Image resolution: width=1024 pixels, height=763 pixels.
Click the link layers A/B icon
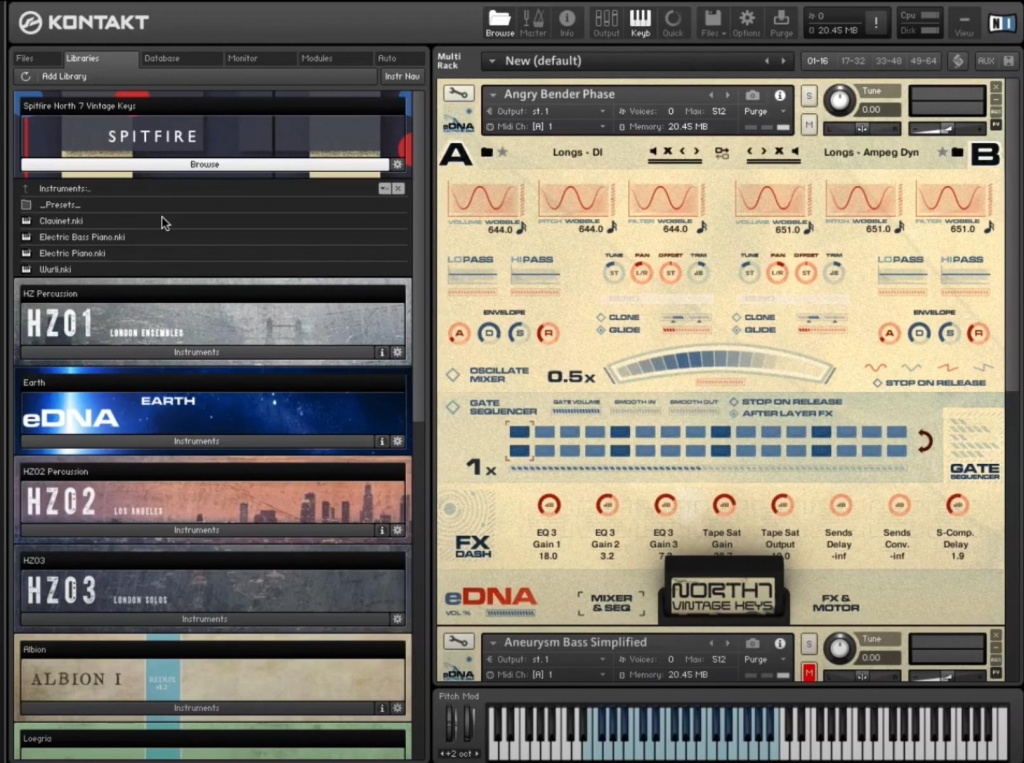(x=722, y=153)
